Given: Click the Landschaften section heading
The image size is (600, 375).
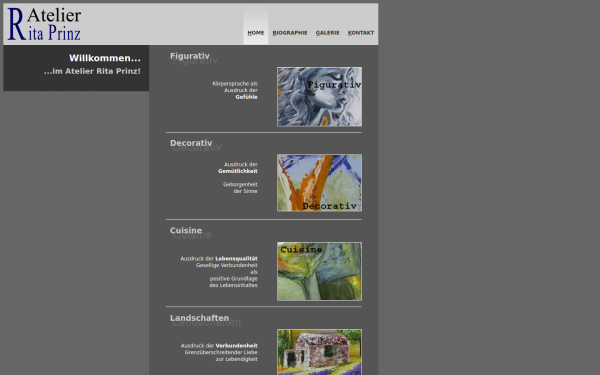Looking at the screenshot, I should [199, 318].
